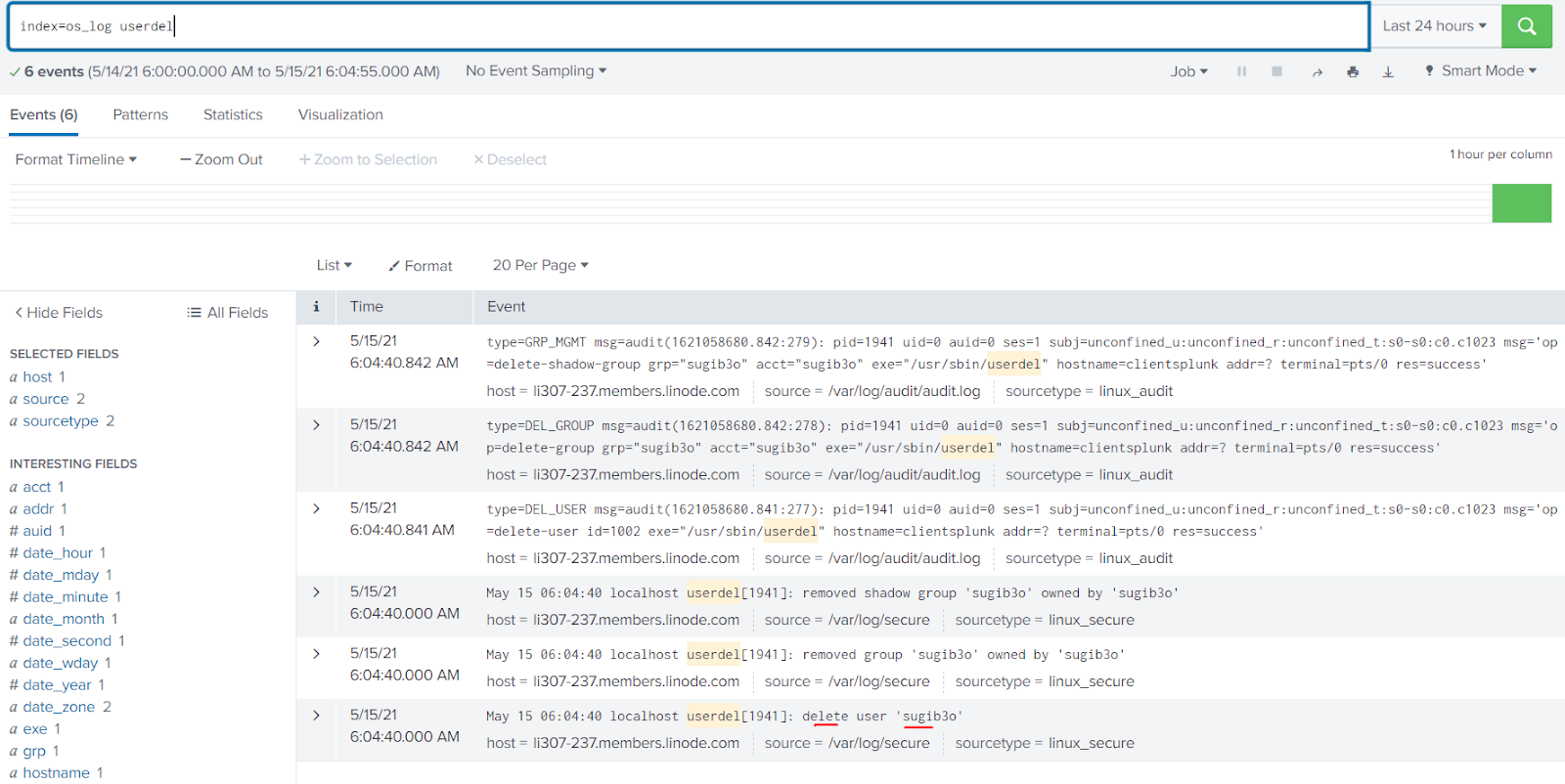Share the search job arrow icon
Viewport: 1565px width, 784px height.
[x=1317, y=71]
